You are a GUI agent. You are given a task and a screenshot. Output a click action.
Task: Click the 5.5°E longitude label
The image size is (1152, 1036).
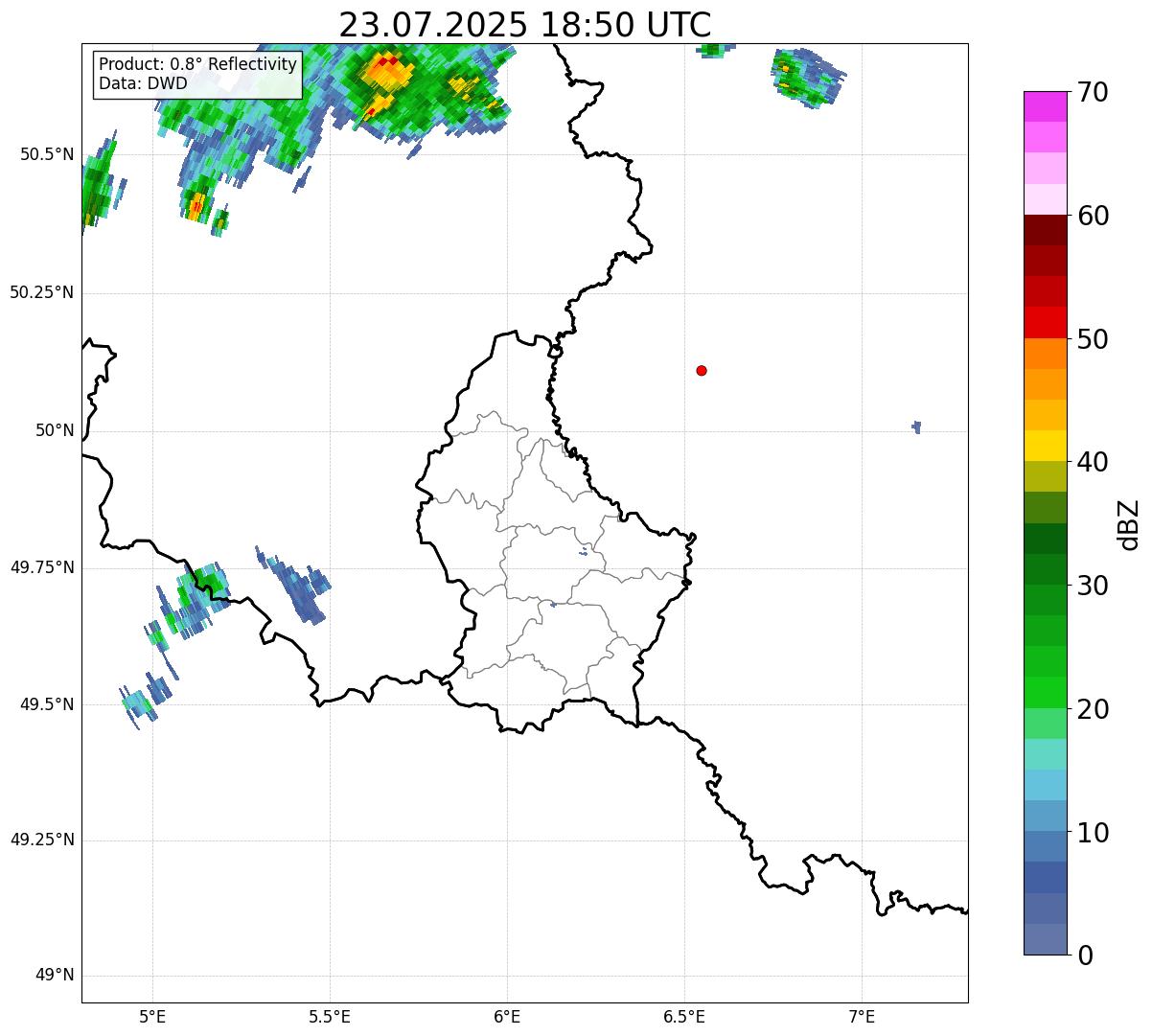[x=330, y=1016]
